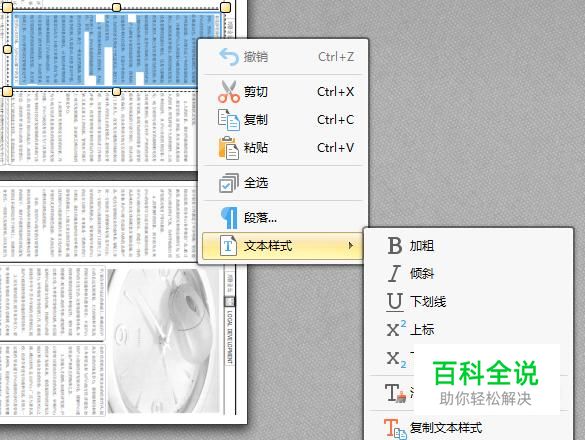Screen dimensions: 585x440
Task: Click the Copy pages icon
Action: pos(228,120)
